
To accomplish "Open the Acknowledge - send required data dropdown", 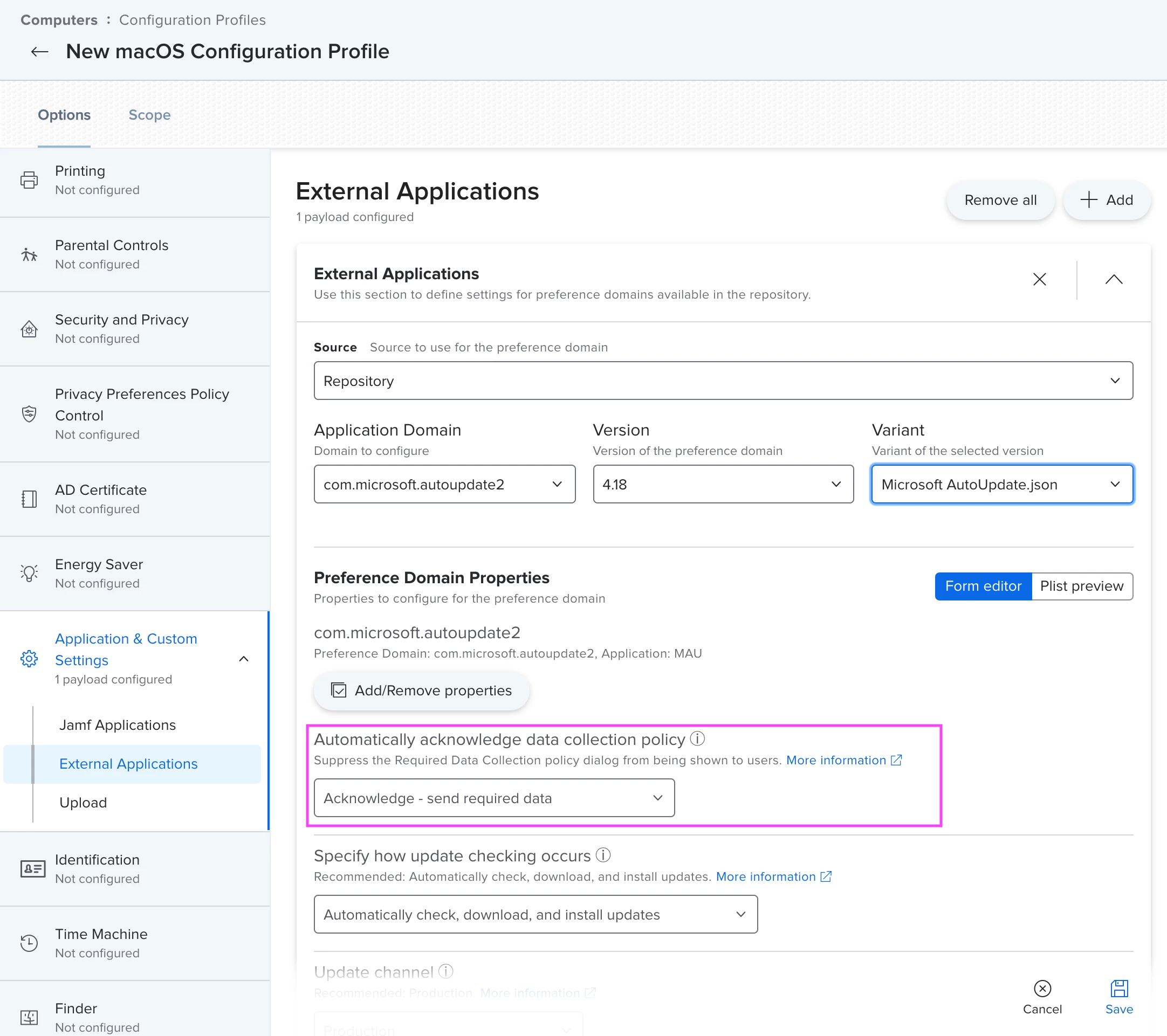I will pos(494,798).
